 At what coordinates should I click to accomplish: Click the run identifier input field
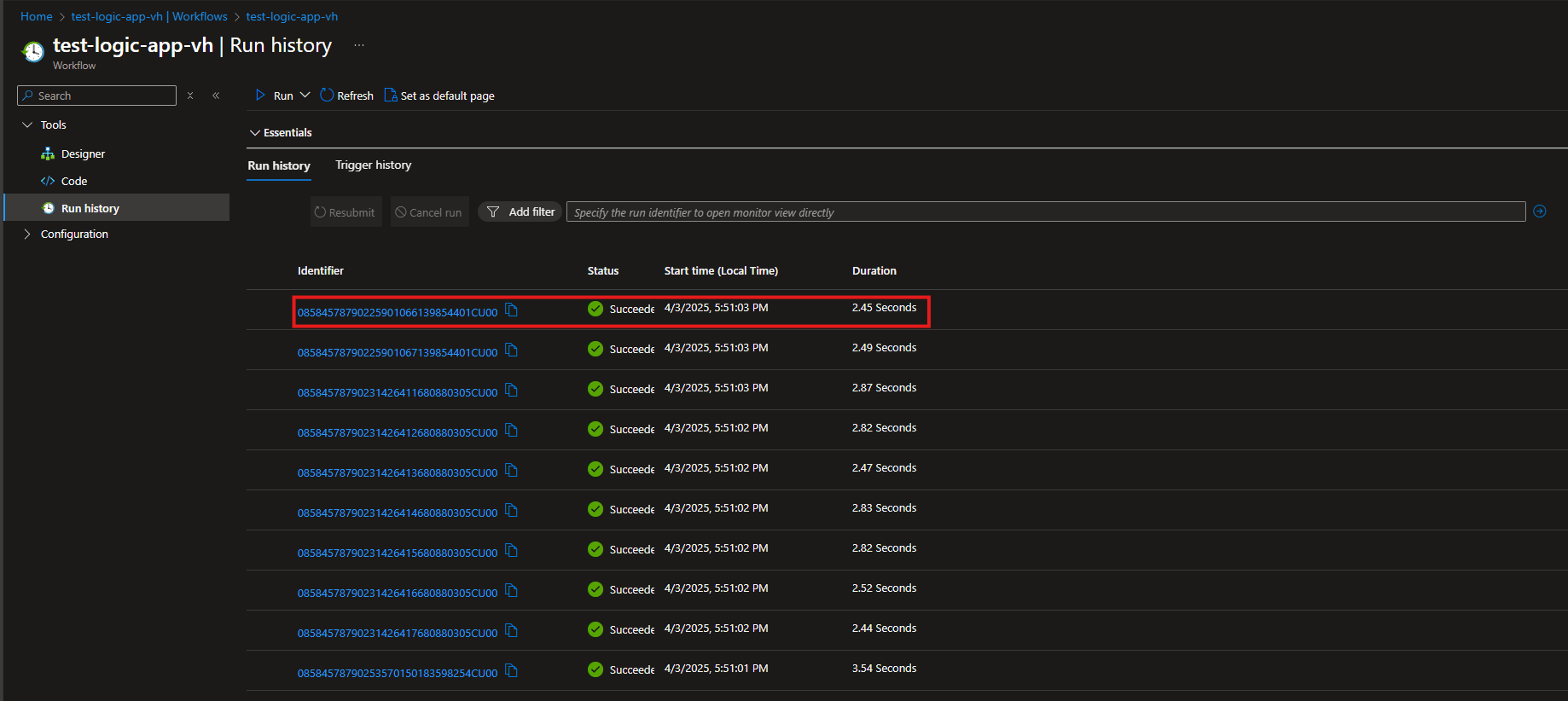pyautogui.click(x=1045, y=212)
